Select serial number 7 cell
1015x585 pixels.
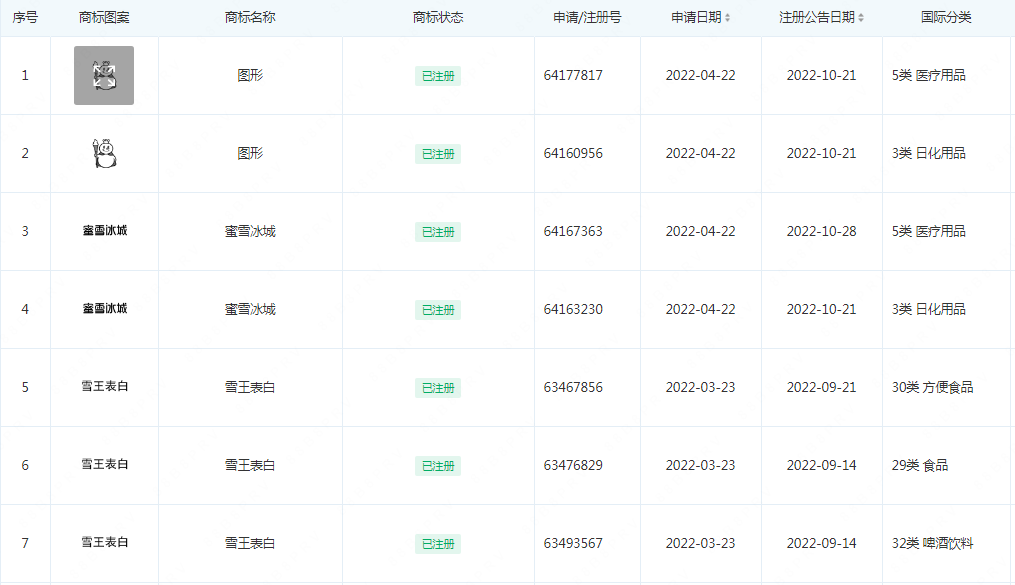click(x=25, y=543)
